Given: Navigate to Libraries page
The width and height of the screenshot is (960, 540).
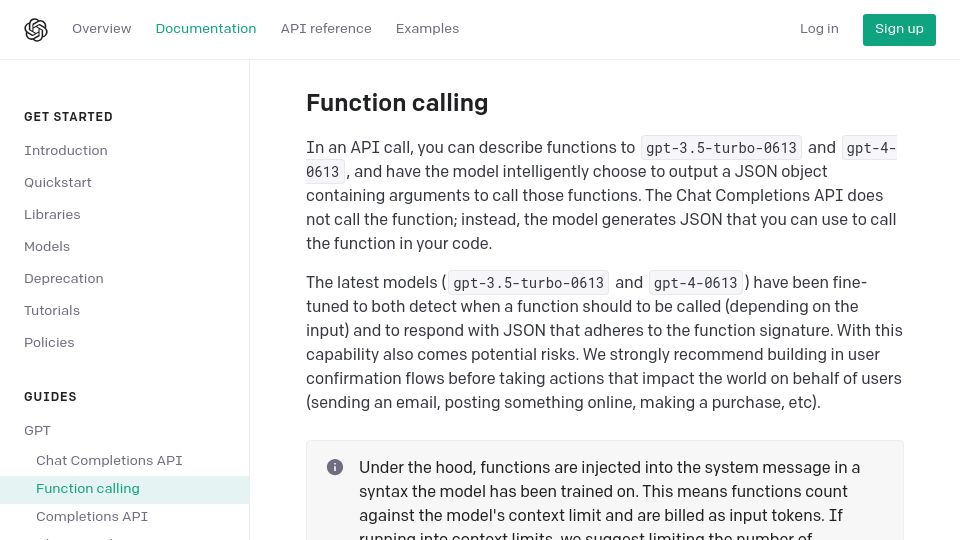Looking at the screenshot, I should (x=52, y=214).
